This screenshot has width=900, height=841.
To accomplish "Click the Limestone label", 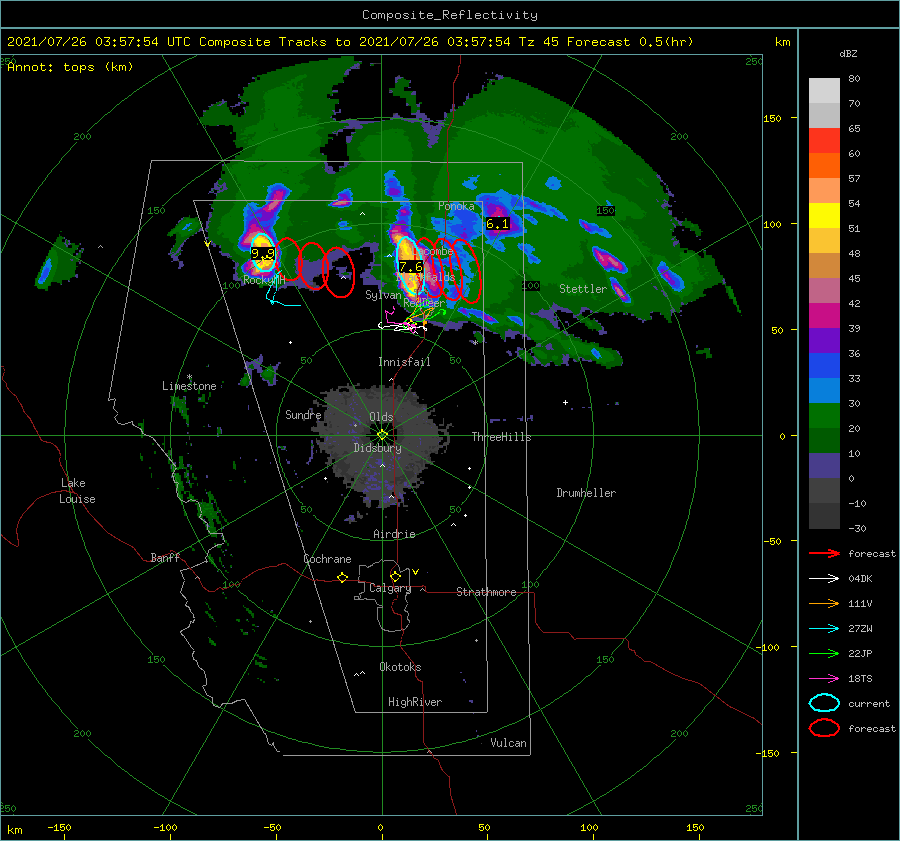I will pos(189,386).
